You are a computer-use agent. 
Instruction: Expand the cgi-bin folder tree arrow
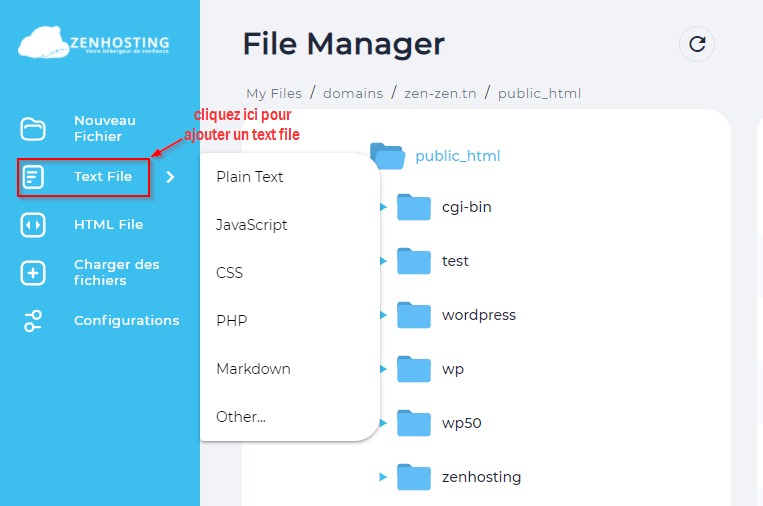coord(383,207)
